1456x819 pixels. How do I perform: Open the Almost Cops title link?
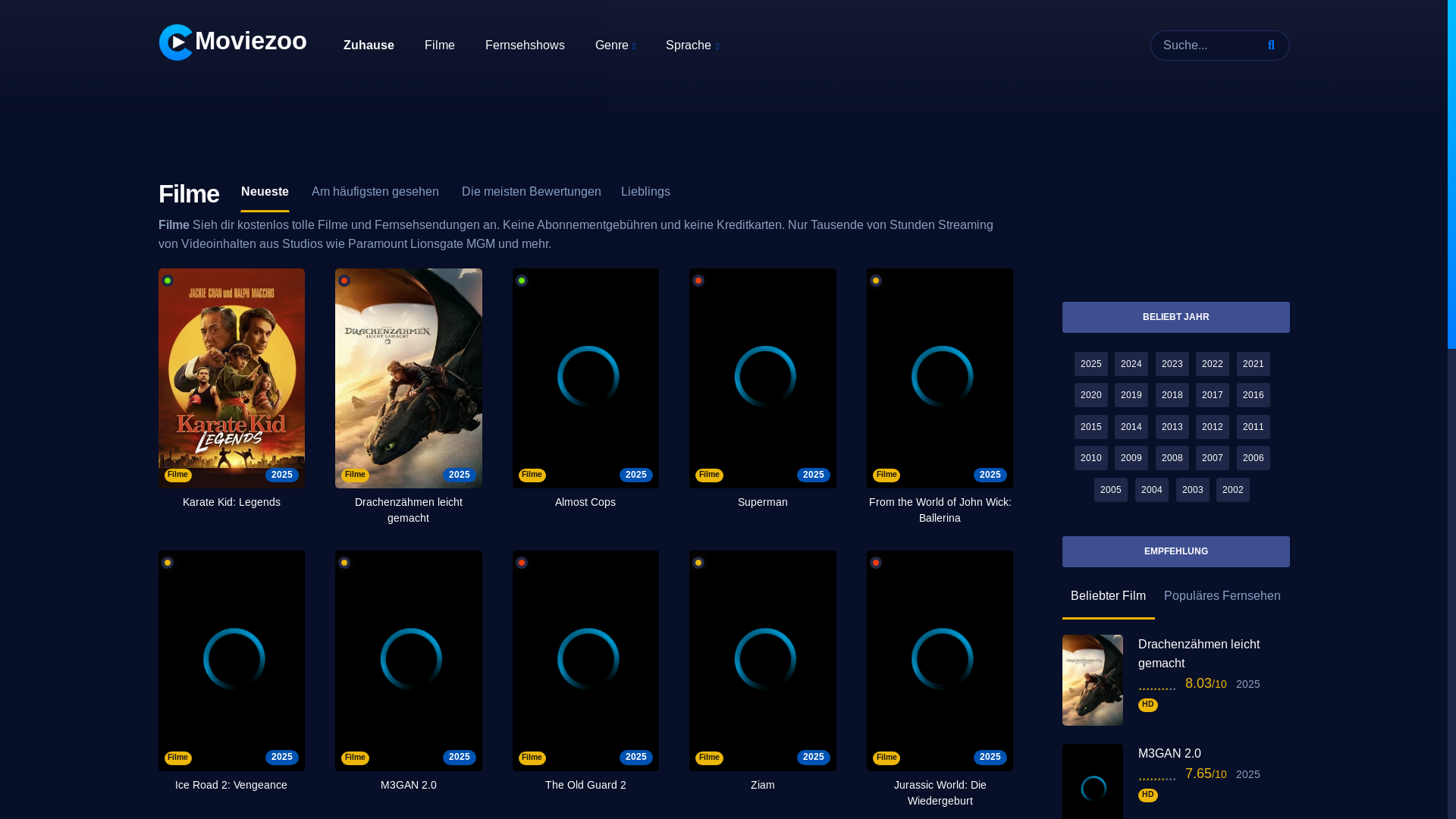point(585,502)
